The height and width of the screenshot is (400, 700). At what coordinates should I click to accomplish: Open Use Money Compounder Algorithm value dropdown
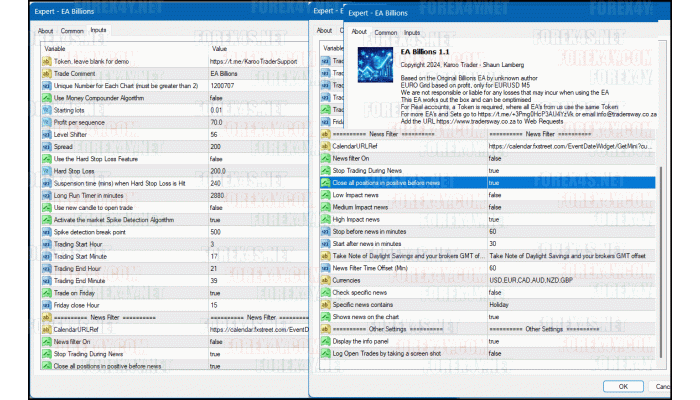(x=240, y=97)
